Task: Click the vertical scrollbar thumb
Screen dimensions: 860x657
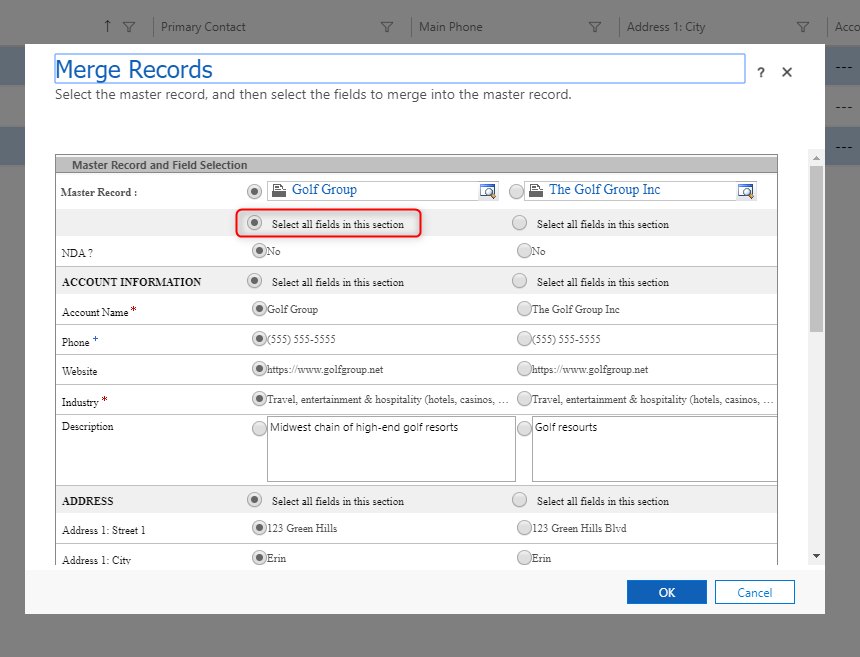Action: pos(816,248)
